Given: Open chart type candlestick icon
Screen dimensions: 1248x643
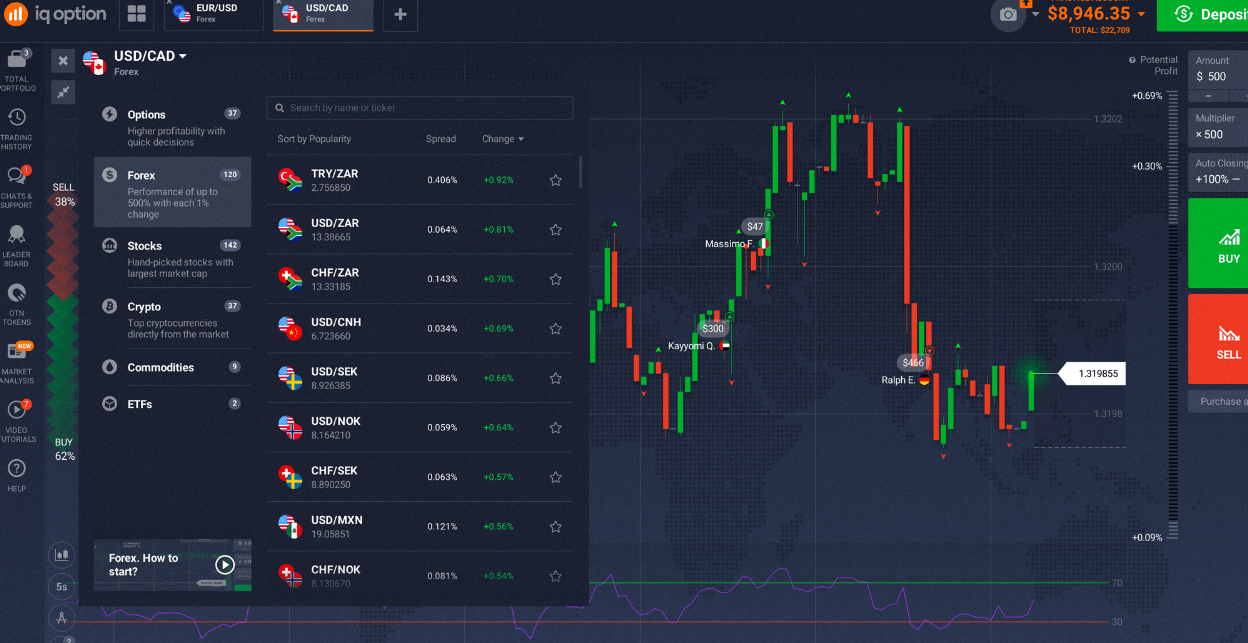Looking at the screenshot, I should click(x=62, y=553).
